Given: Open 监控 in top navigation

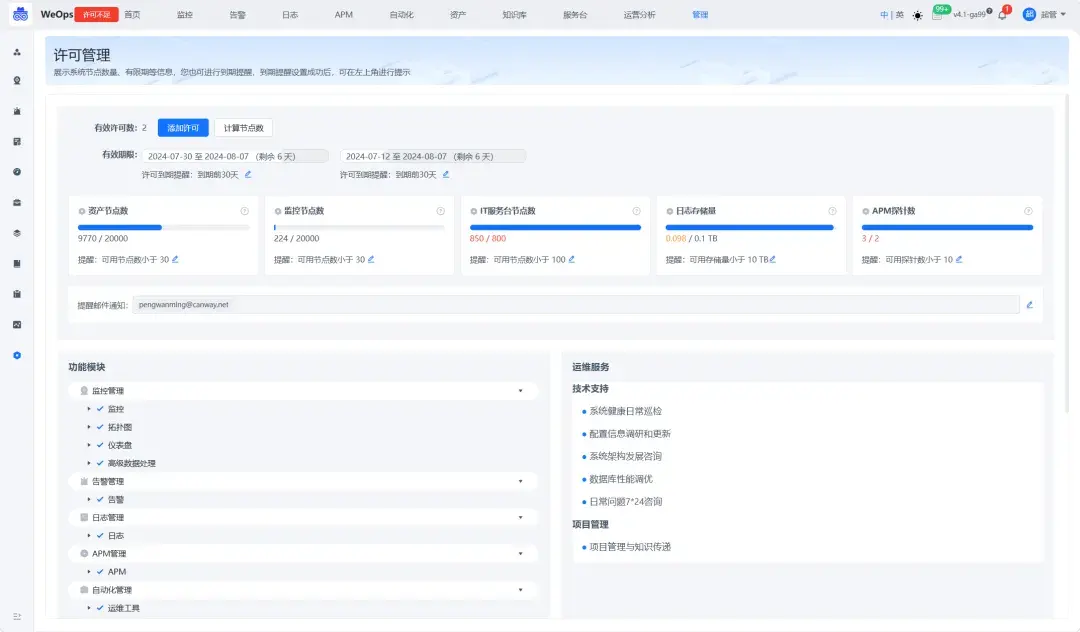Looking at the screenshot, I should coord(185,14).
